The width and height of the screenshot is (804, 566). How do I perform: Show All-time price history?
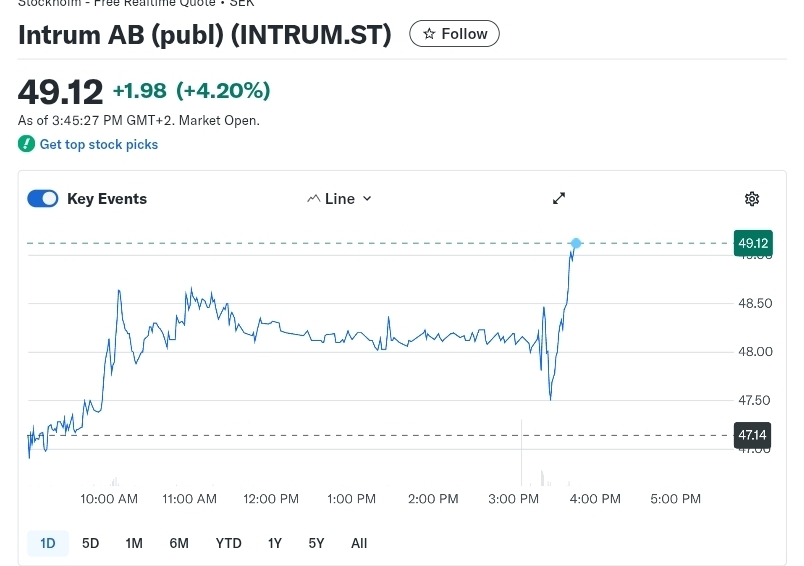coord(359,543)
